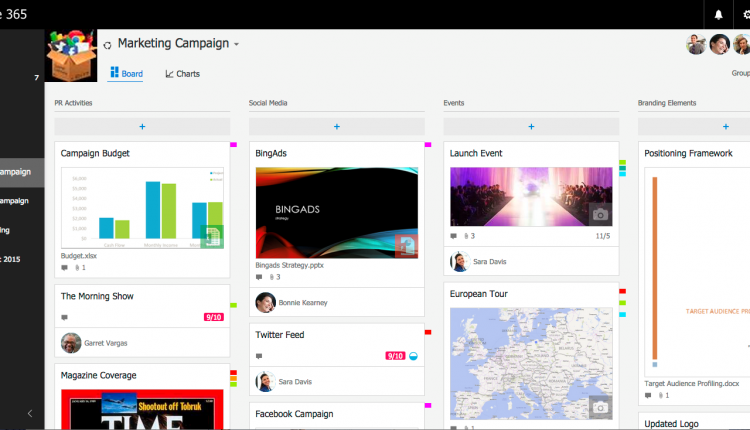Switch to the Charts view
The image size is (750, 430).
183,74
